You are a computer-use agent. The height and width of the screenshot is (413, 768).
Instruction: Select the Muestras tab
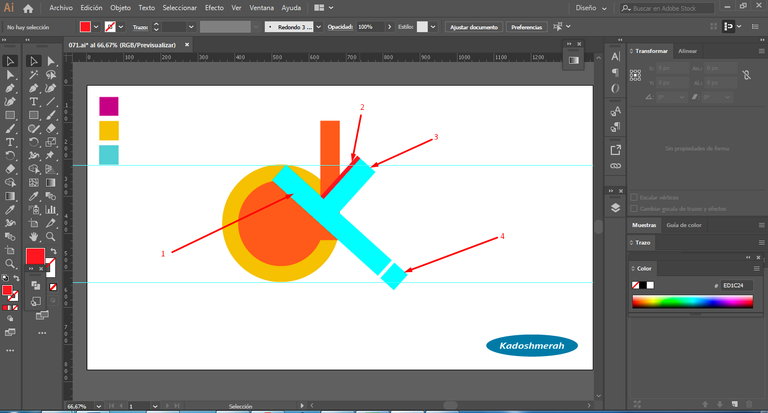pos(644,225)
